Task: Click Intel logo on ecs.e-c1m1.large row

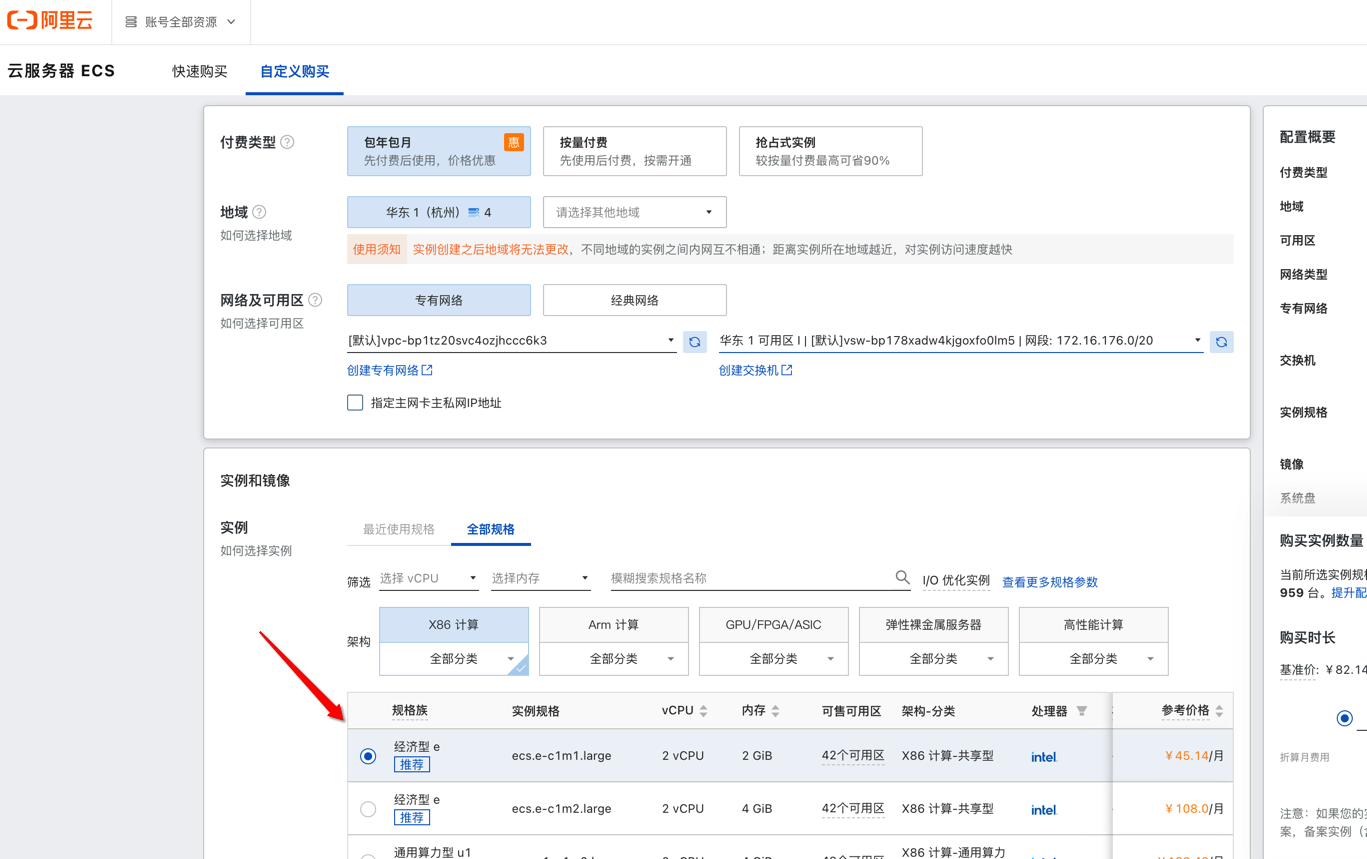Action: 1044,757
